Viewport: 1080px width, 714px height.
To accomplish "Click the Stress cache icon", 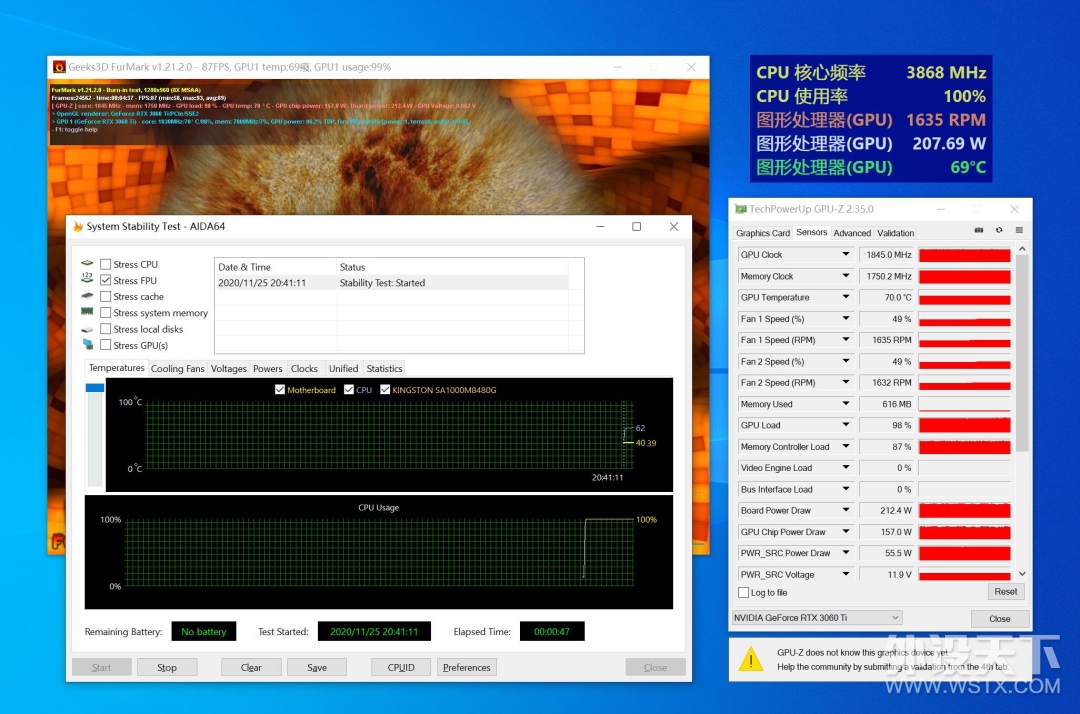I will (87, 295).
